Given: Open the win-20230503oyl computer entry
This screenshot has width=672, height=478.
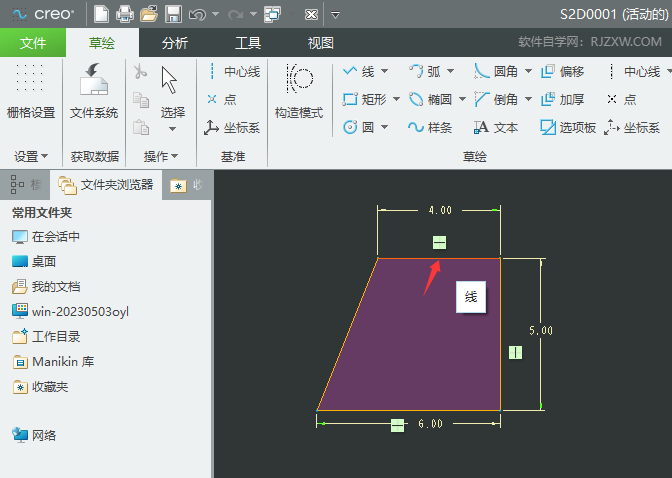Looking at the screenshot, I should pyautogui.click(x=70, y=312).
